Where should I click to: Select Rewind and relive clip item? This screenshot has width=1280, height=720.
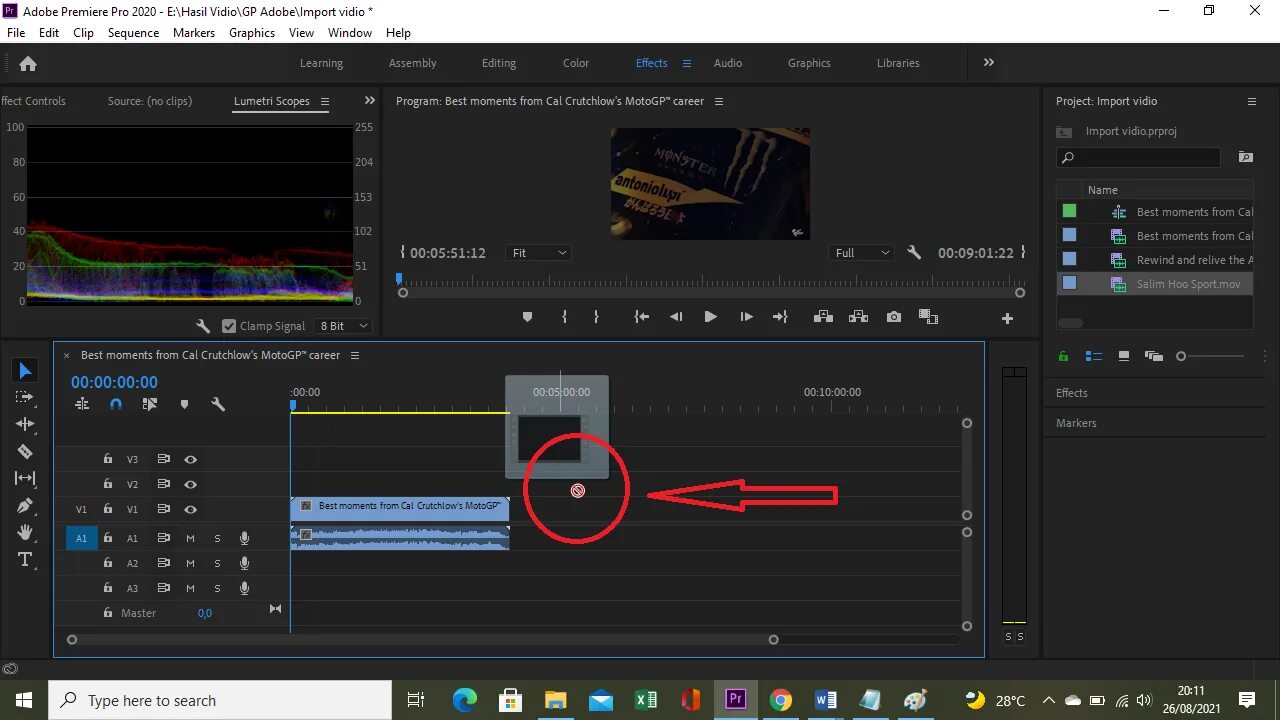[x=1156, y=260]
